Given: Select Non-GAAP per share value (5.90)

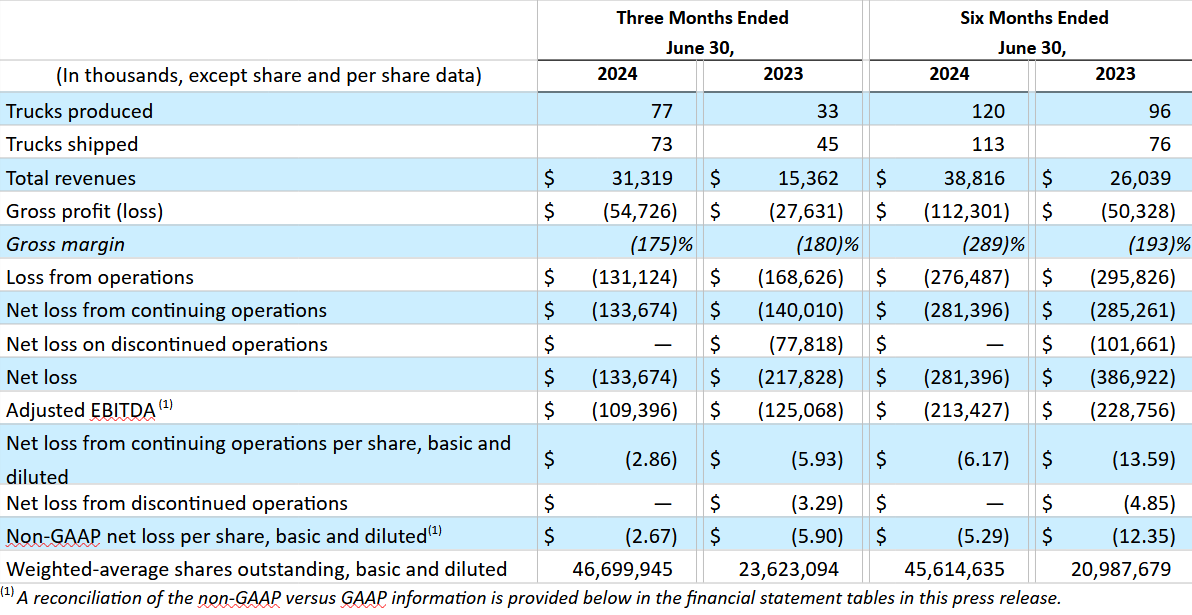Looking at the screenshot, I should 816,536.
